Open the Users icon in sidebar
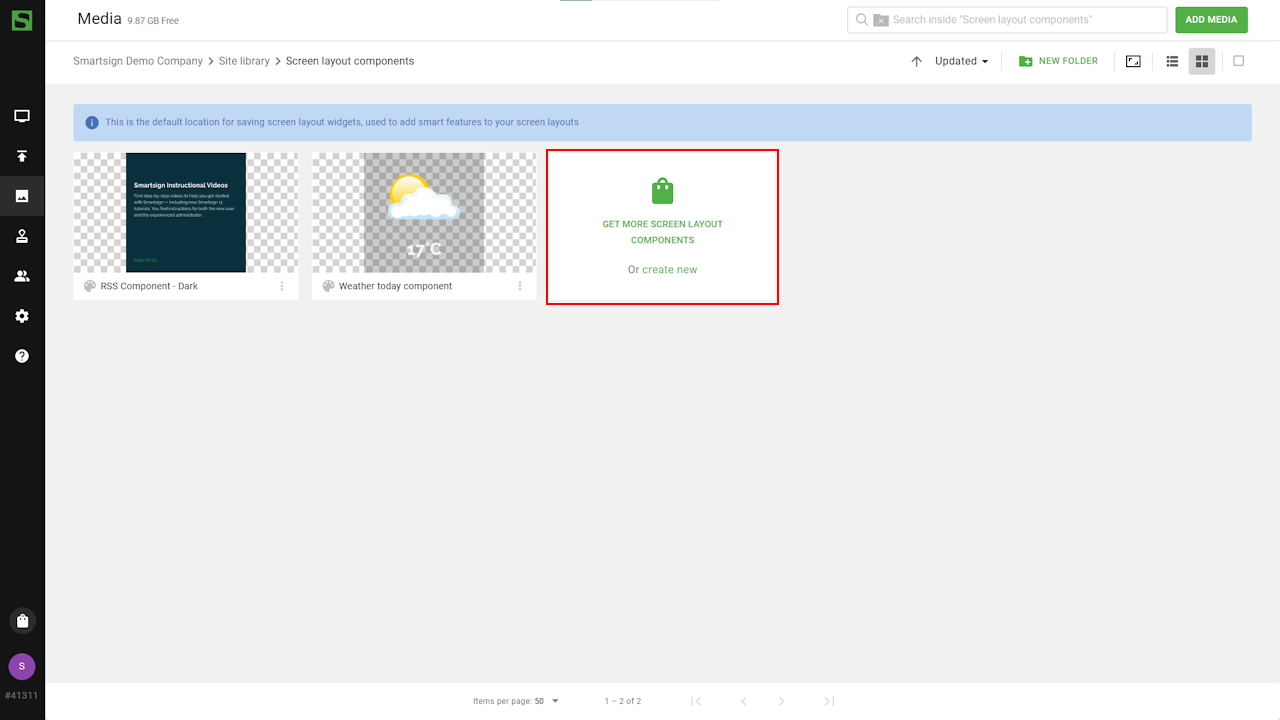Screen dimensions: 1280x720 point(22,276)
